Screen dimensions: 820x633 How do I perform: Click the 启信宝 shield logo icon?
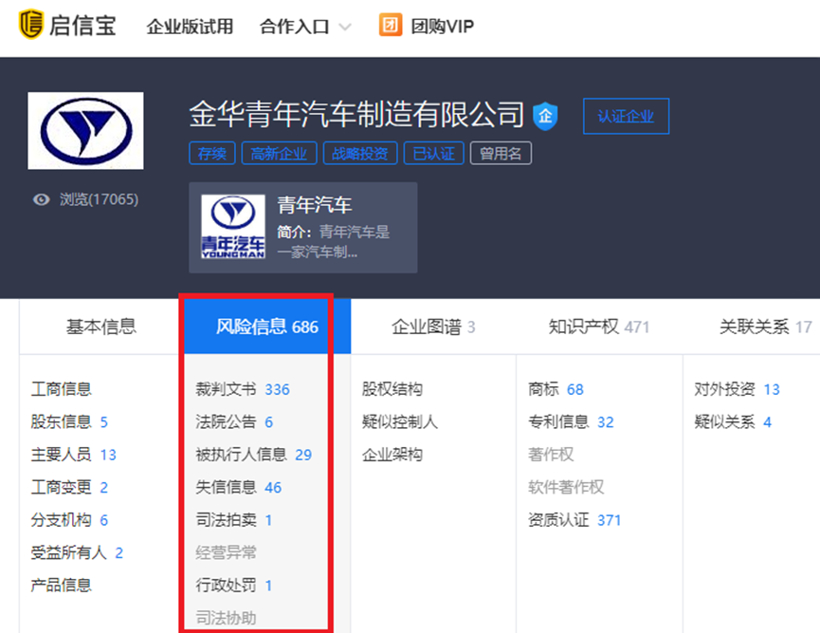coord(30,25)
